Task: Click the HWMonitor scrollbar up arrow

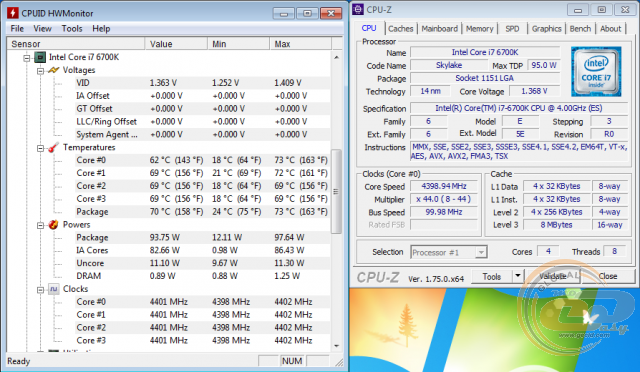Action: 336,57
